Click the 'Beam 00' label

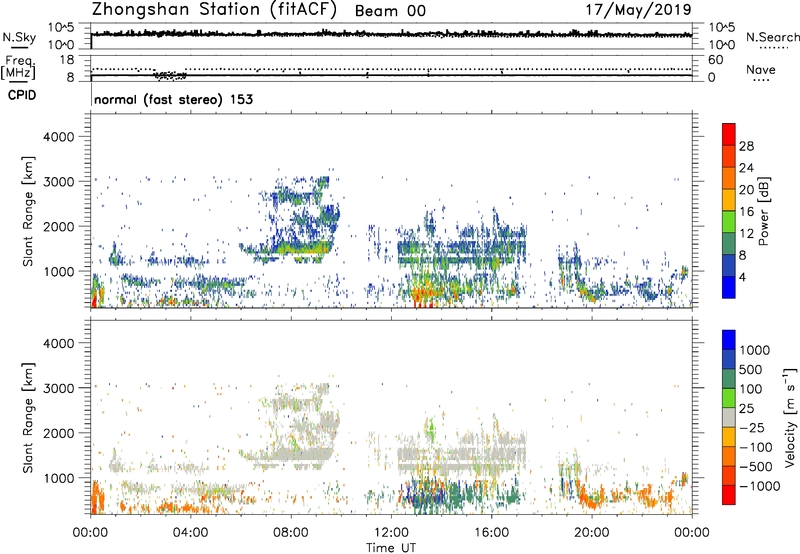tap(390, 11)
